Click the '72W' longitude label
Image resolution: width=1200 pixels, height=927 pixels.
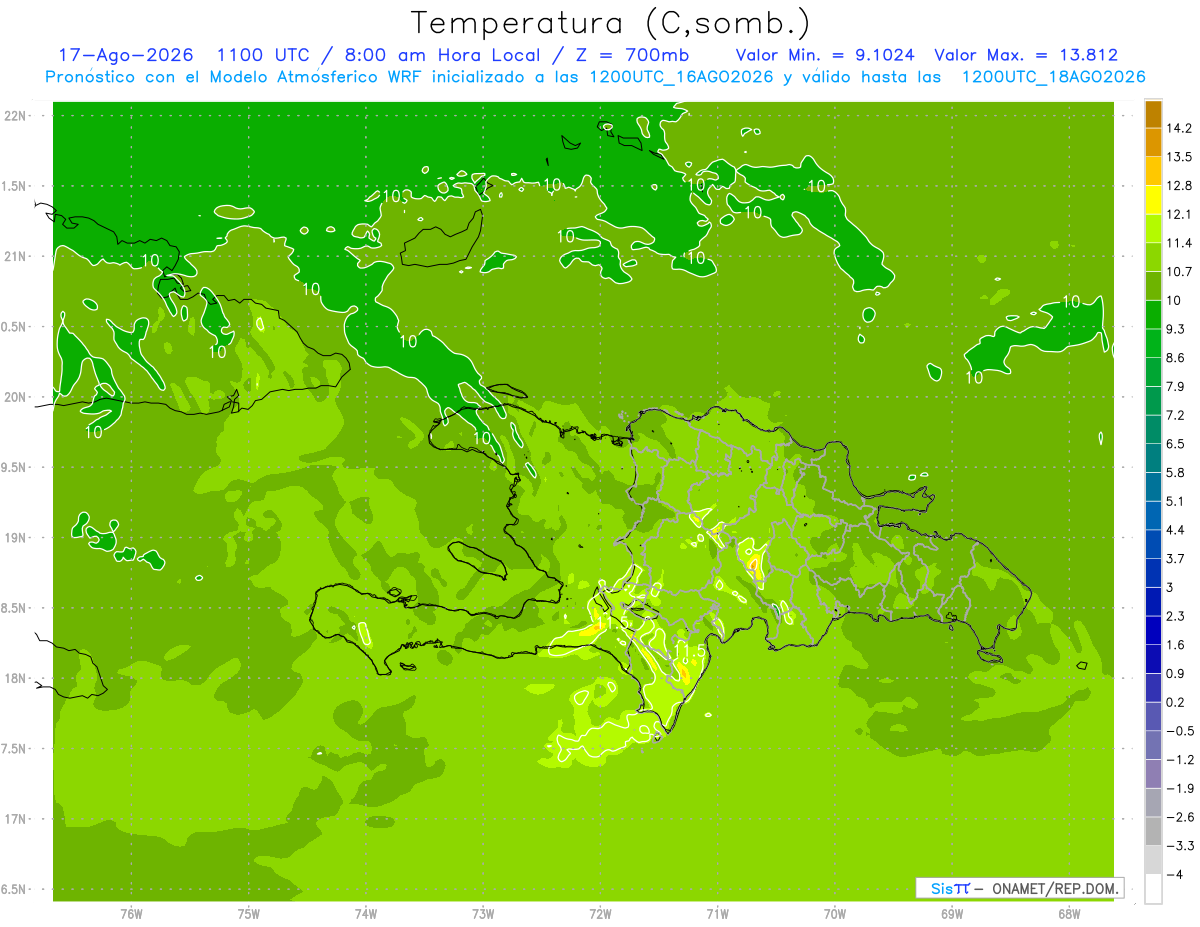coord(600,913)
